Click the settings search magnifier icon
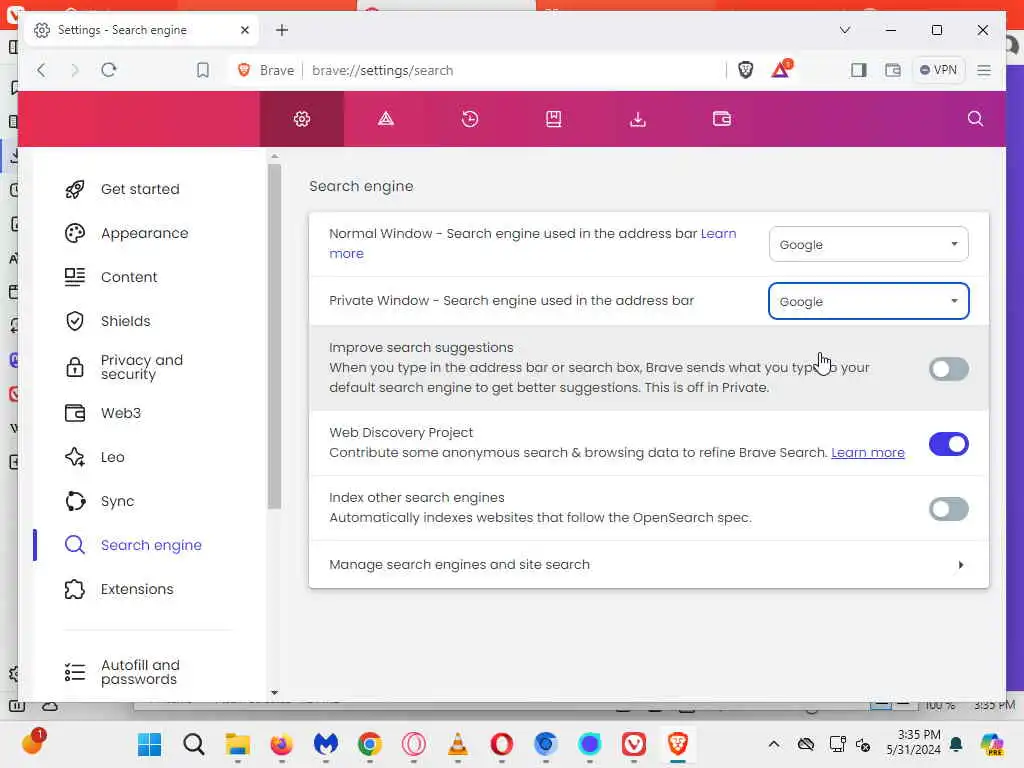 click(974, 118)
